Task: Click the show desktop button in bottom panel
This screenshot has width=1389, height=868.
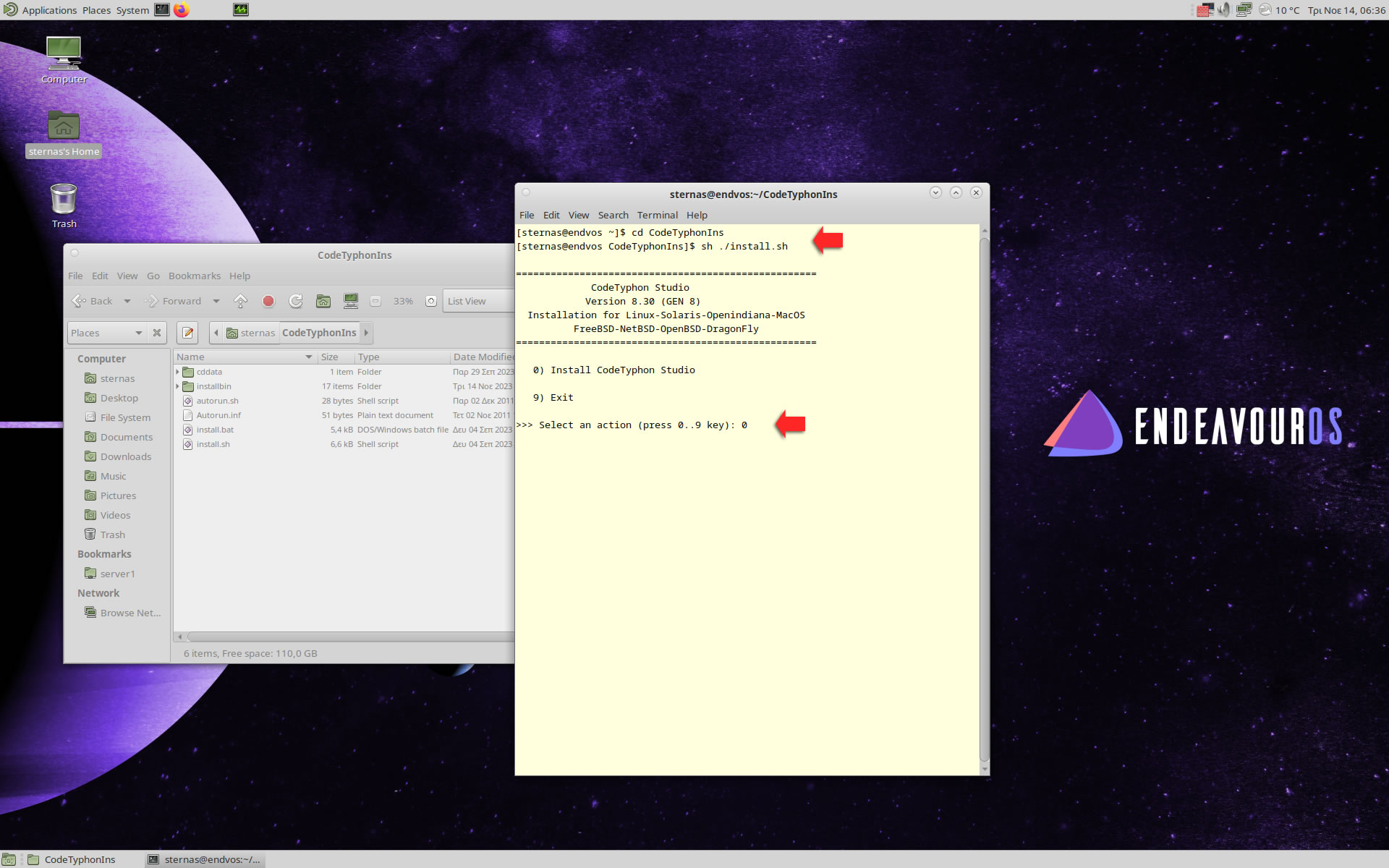Action: coord(9,859)
